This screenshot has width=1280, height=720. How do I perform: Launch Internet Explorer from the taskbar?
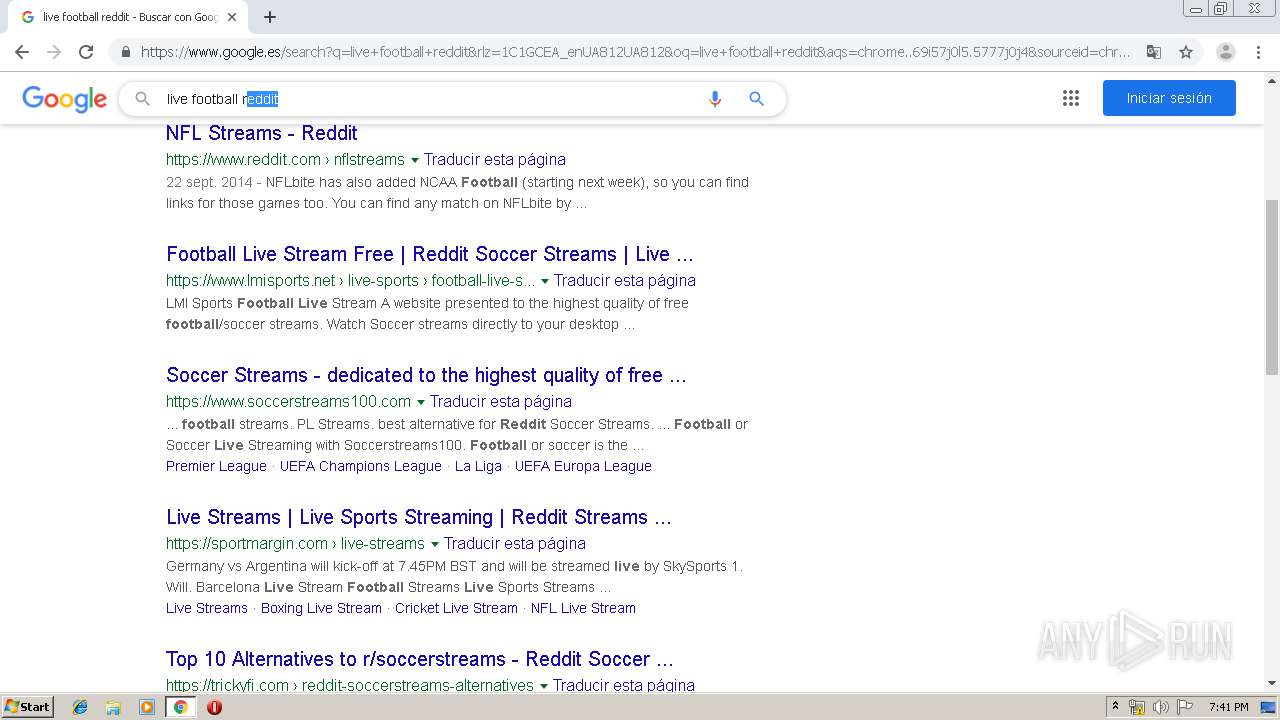[x=80, y=707]
